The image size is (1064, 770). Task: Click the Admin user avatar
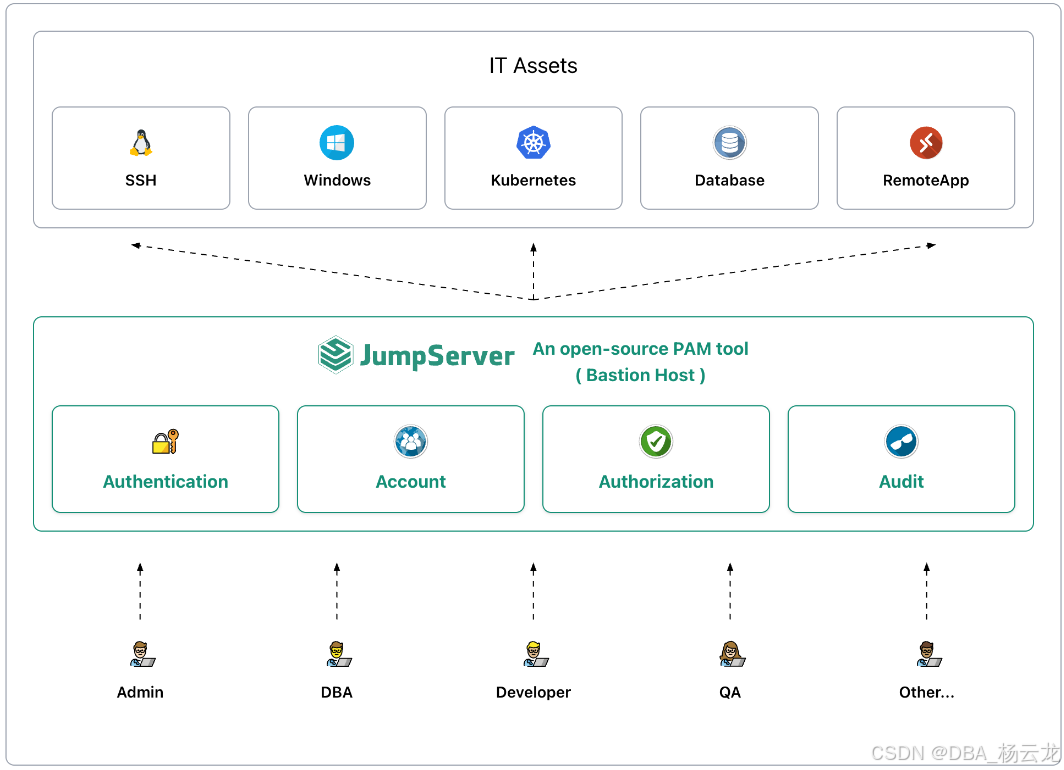142,654
